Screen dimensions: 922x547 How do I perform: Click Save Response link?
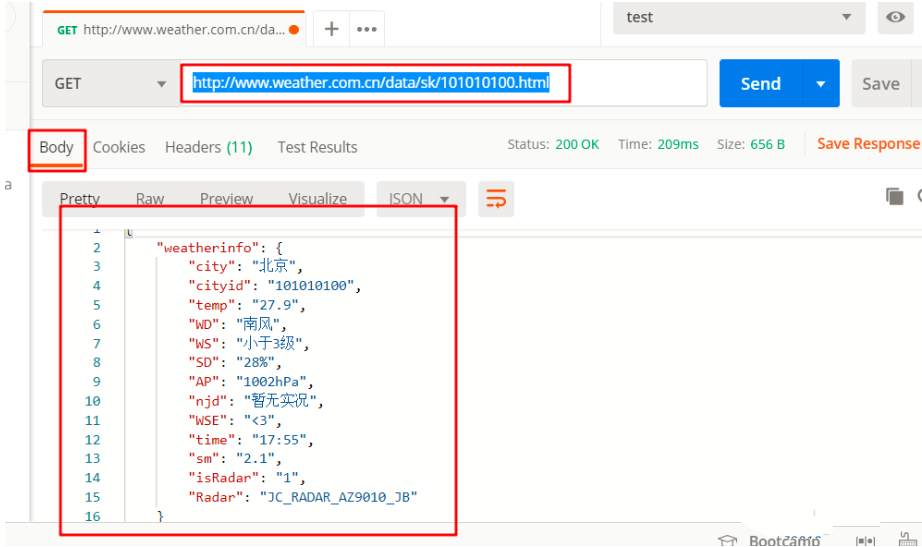[868, 144]
